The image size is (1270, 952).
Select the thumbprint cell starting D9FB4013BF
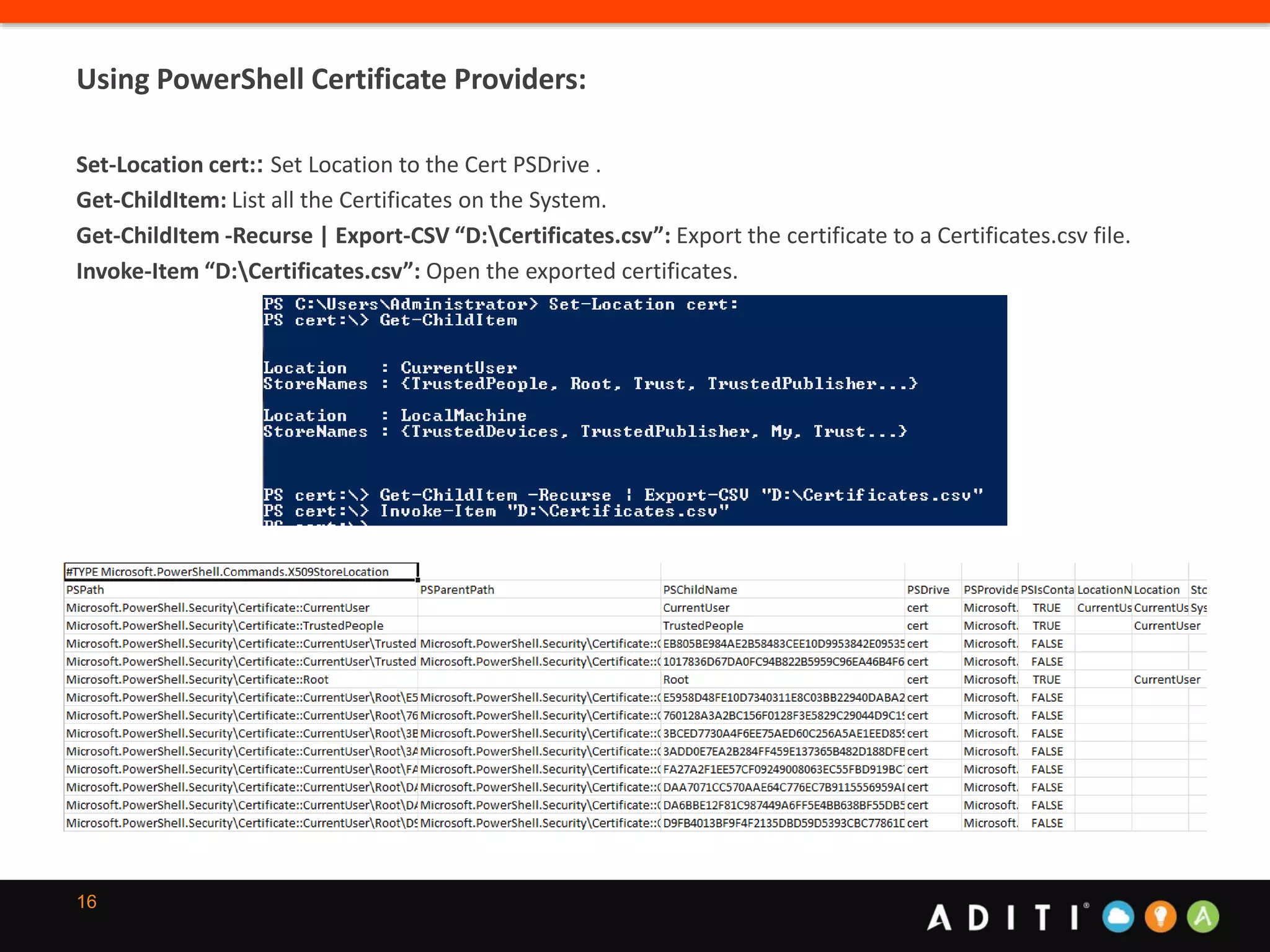[x=783, y=823]
